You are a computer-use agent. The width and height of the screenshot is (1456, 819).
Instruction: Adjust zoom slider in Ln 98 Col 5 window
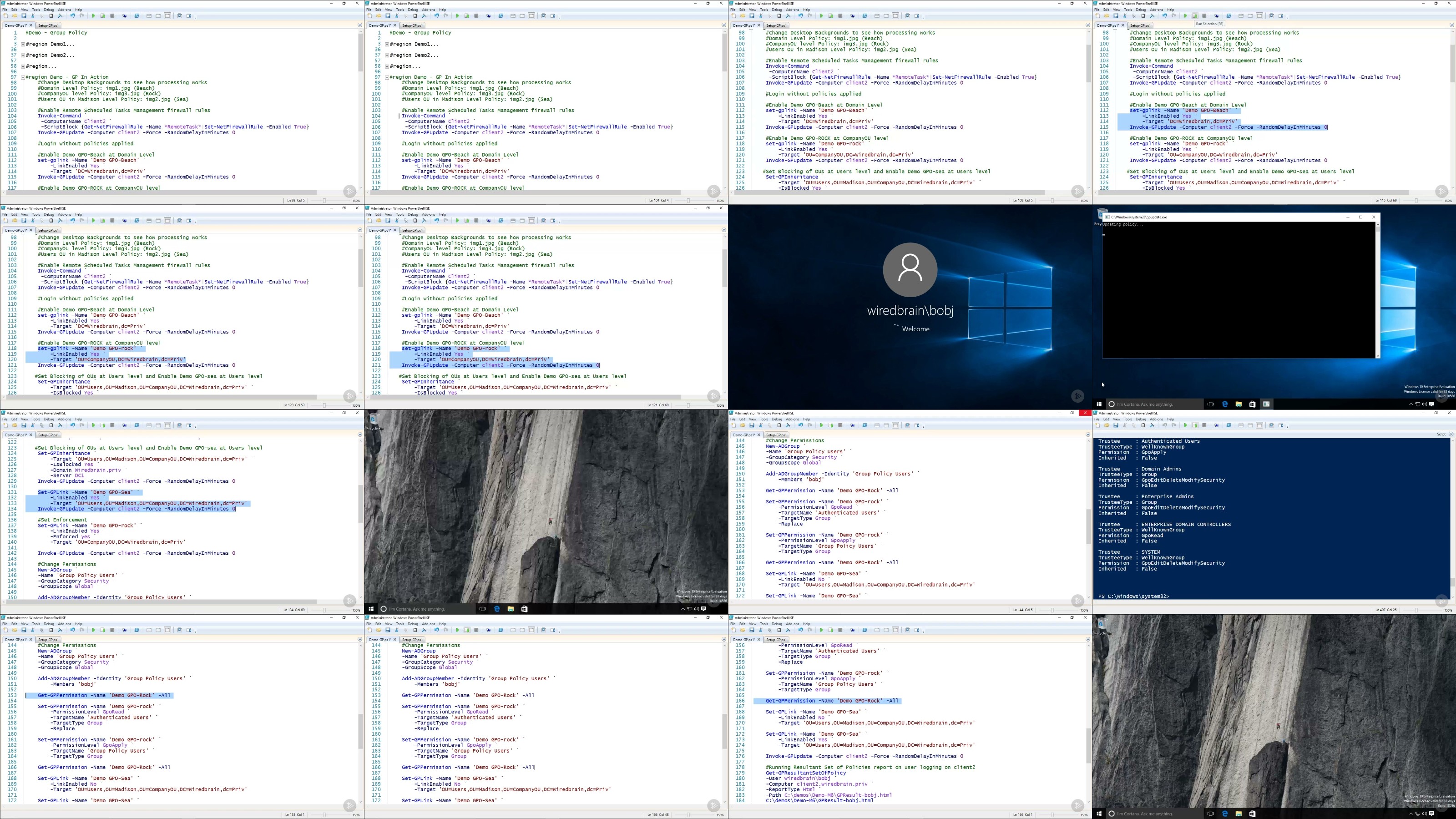pos(325,201)
